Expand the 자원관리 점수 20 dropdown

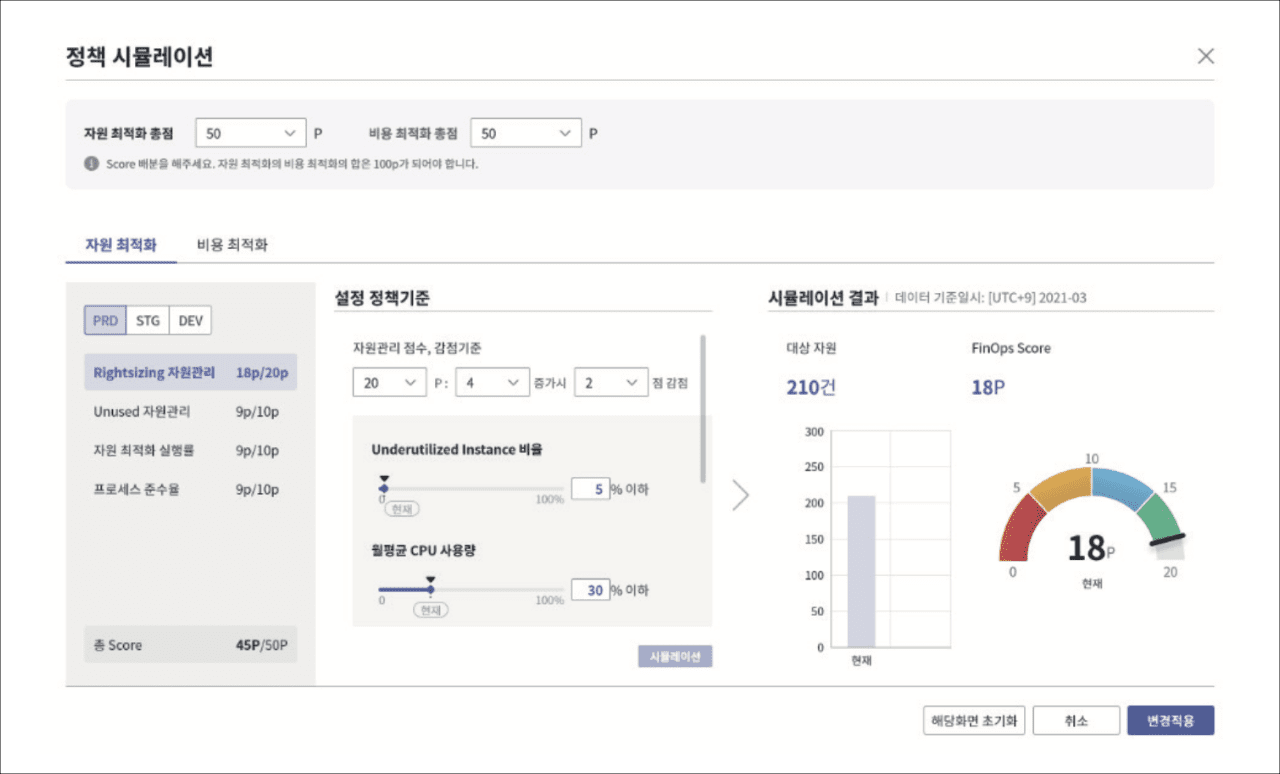click(x=388, y=383)
